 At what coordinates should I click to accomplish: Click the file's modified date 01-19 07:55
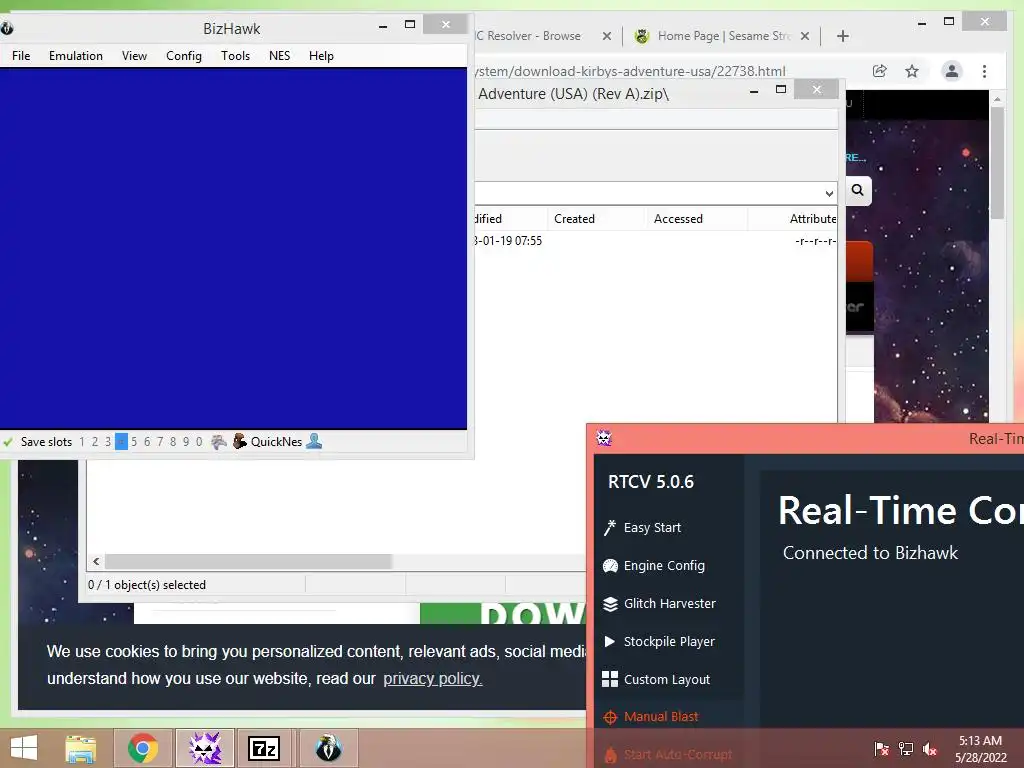pos(509,240)
